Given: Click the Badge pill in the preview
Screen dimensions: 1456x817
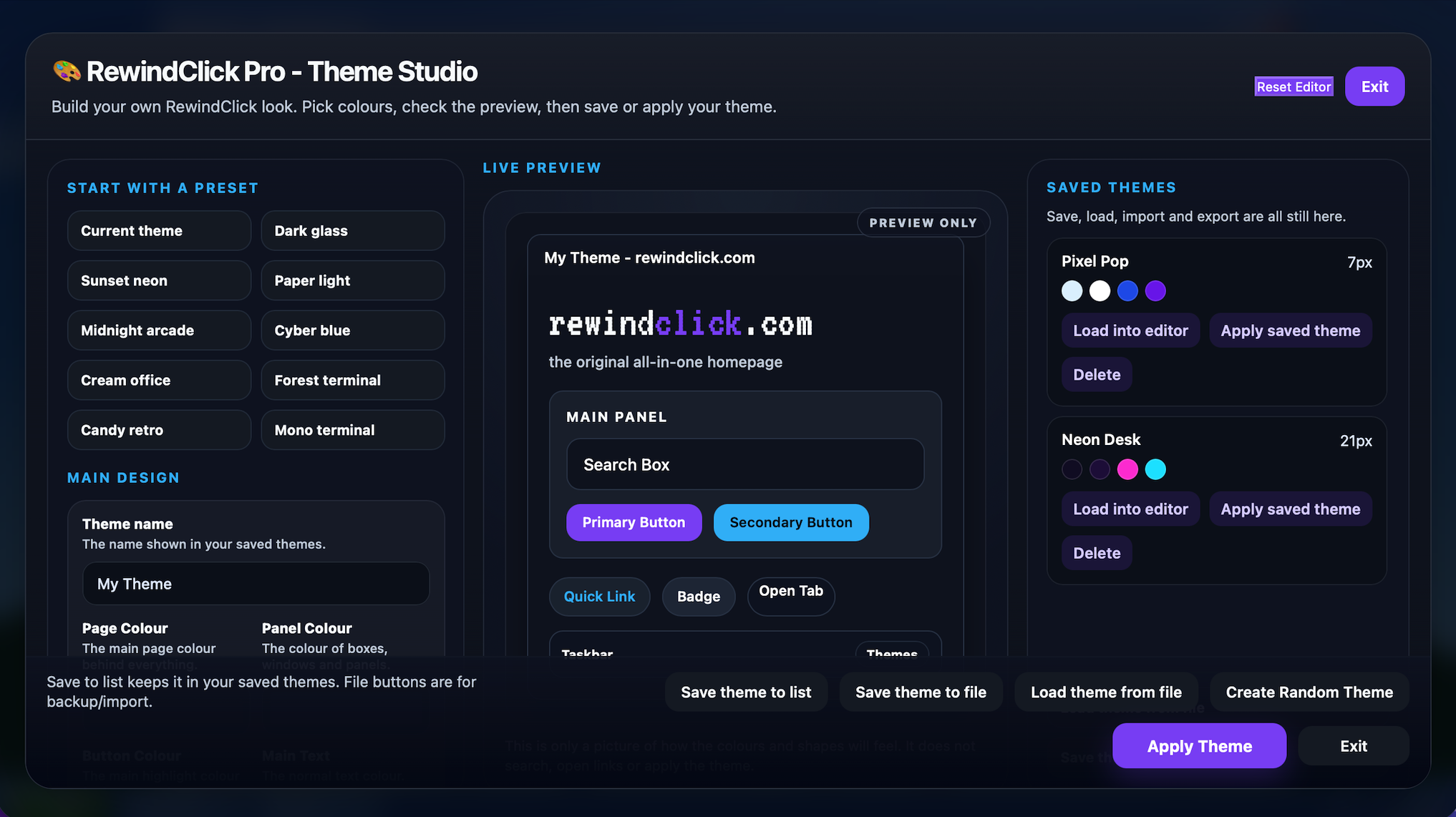Looking at the screenshot, I should point(699,597).
